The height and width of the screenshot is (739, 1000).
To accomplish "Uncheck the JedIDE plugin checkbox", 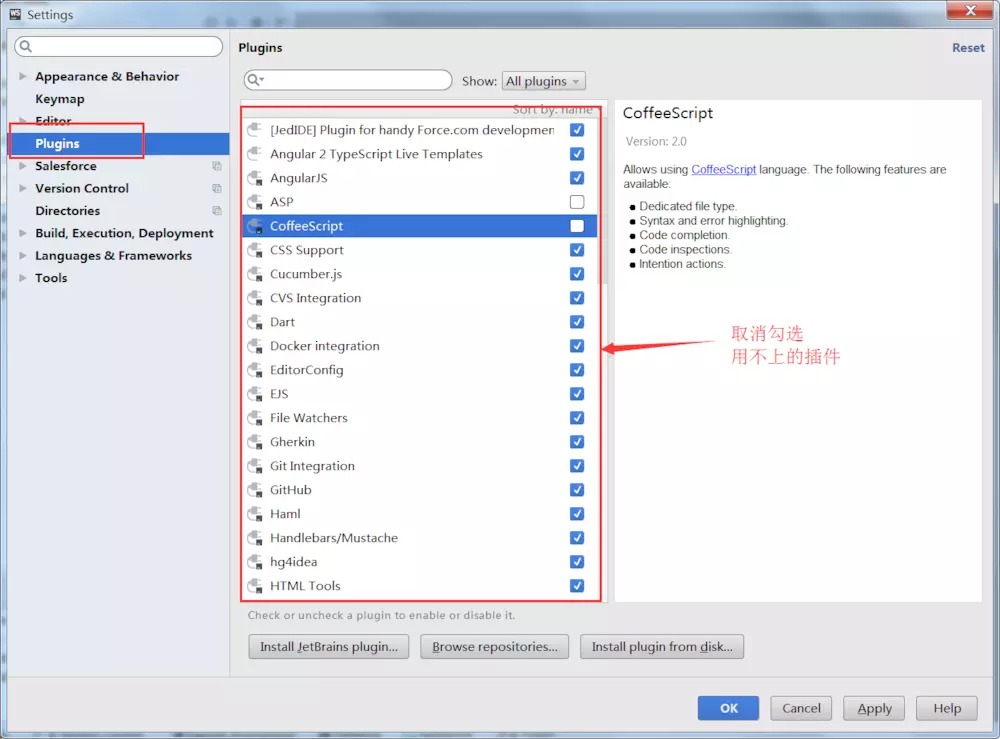I will coord(577,130).
